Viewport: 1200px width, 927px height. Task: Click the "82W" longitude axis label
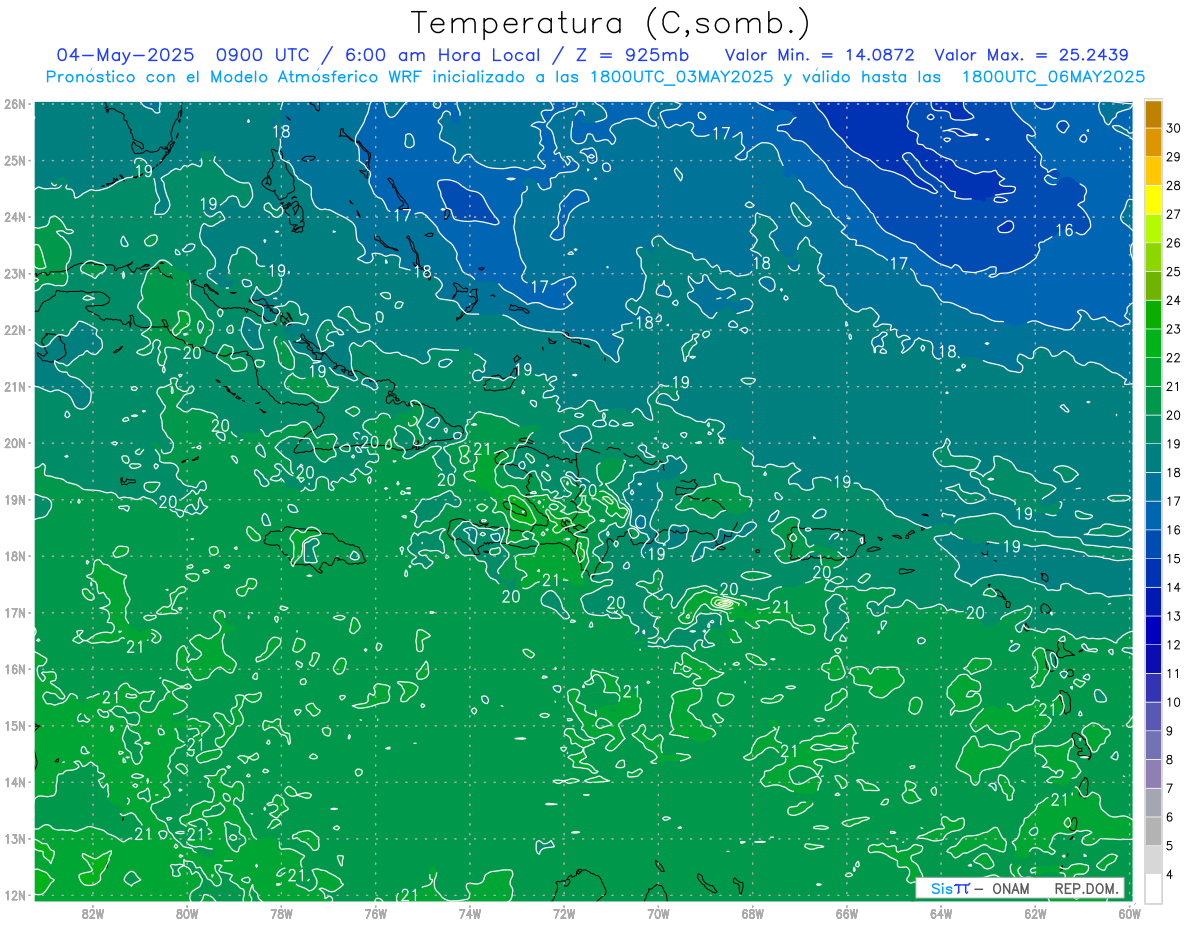(x=93, y=913)
